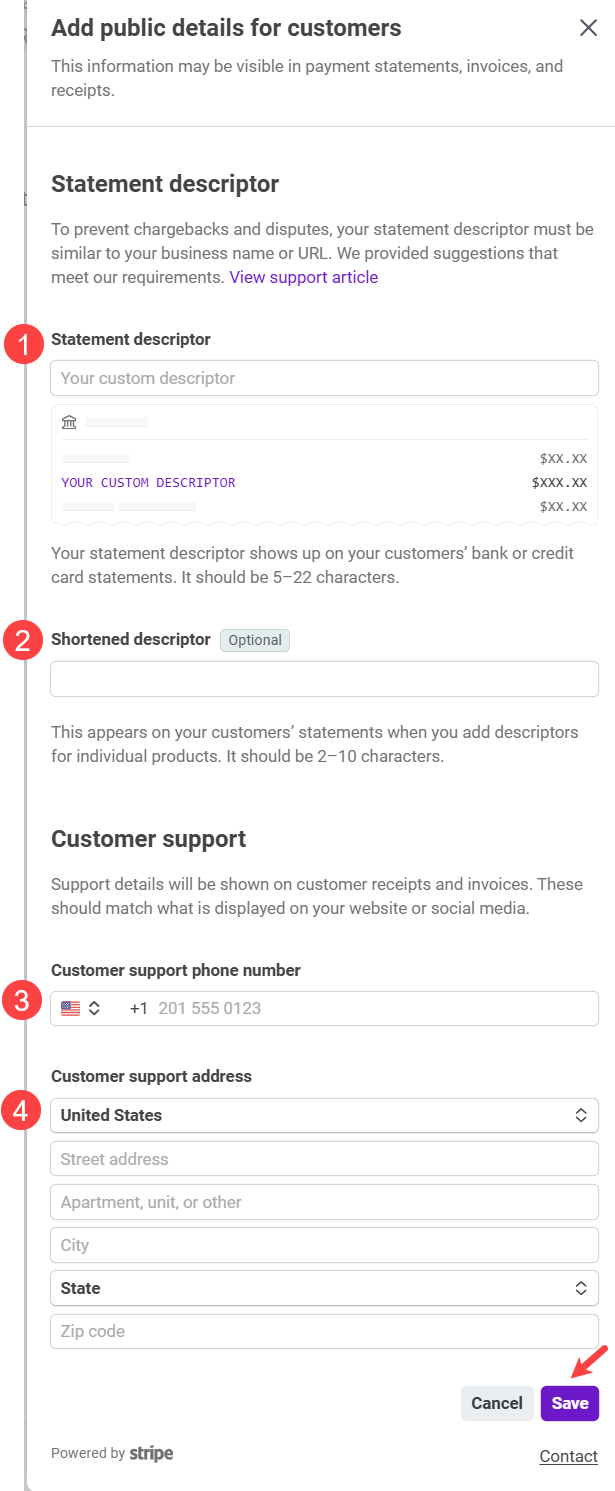This screenshot has width=615, height=1491.
Task: Click the Street address field
Action: (x=324, y=1159)
